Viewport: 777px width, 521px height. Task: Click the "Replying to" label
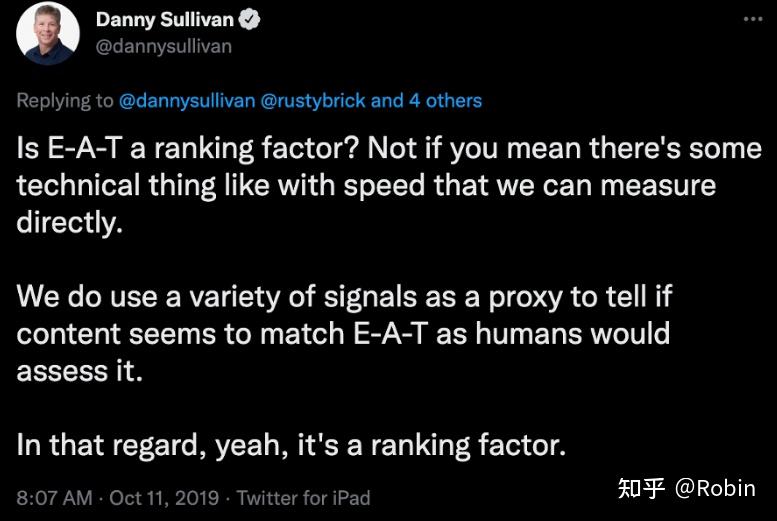tap(65, 101)
